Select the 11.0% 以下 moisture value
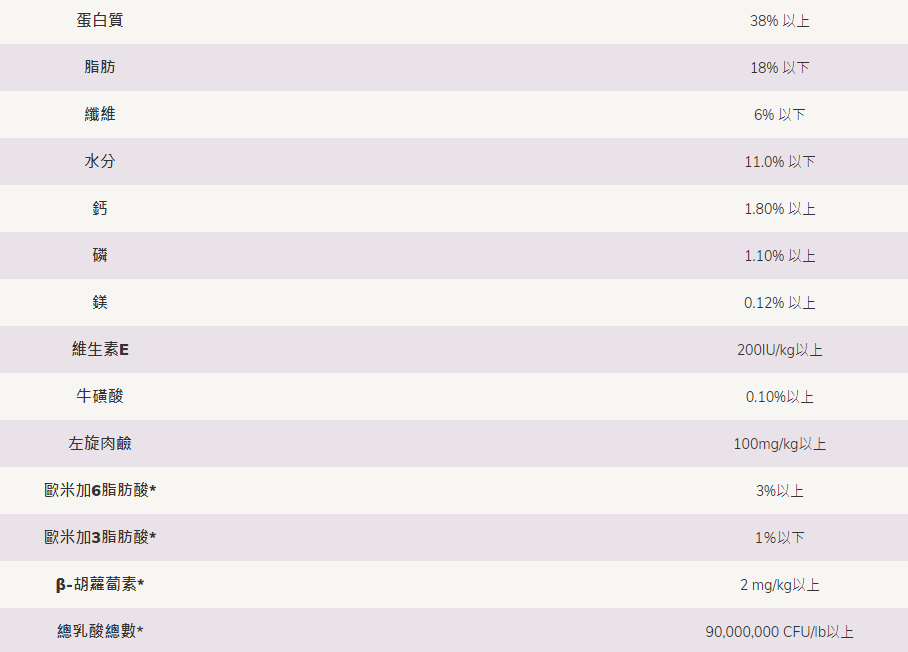 click(779, 162)
